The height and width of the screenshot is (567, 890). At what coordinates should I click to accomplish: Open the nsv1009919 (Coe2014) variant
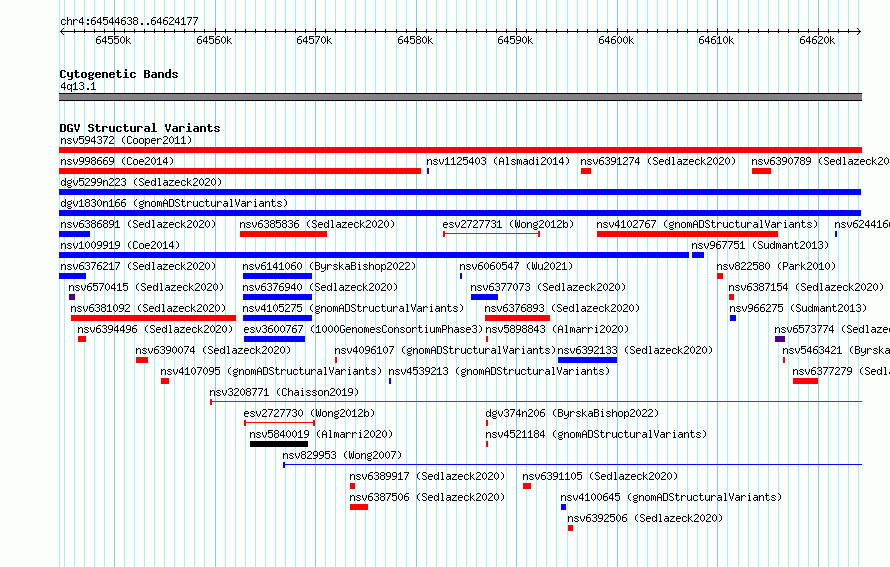tap(120, 245)
